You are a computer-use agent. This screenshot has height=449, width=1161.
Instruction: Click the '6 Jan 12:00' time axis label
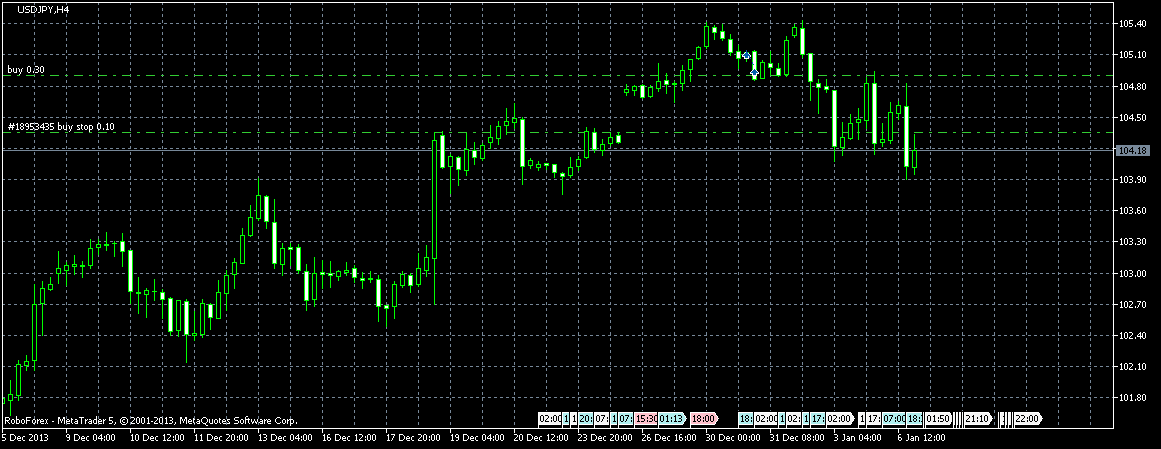pyautogui.click(x=921, y=437)
